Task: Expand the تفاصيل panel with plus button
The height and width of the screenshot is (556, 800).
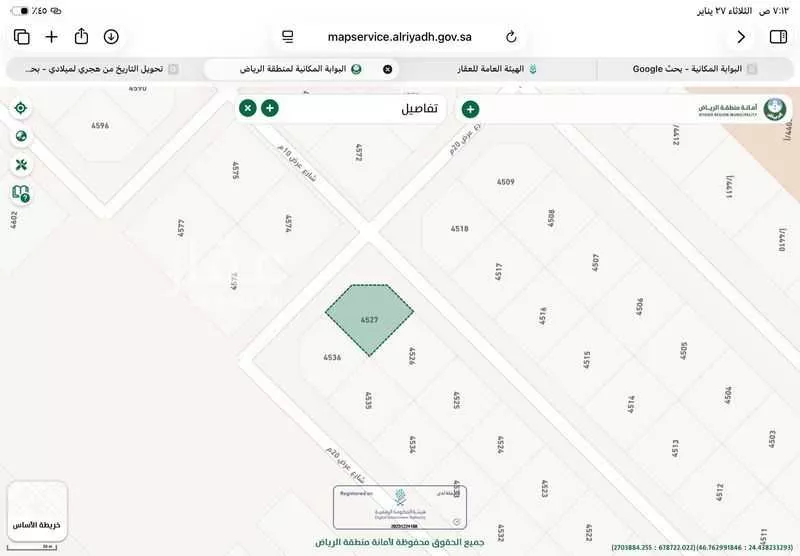Action: click(270, 108)
